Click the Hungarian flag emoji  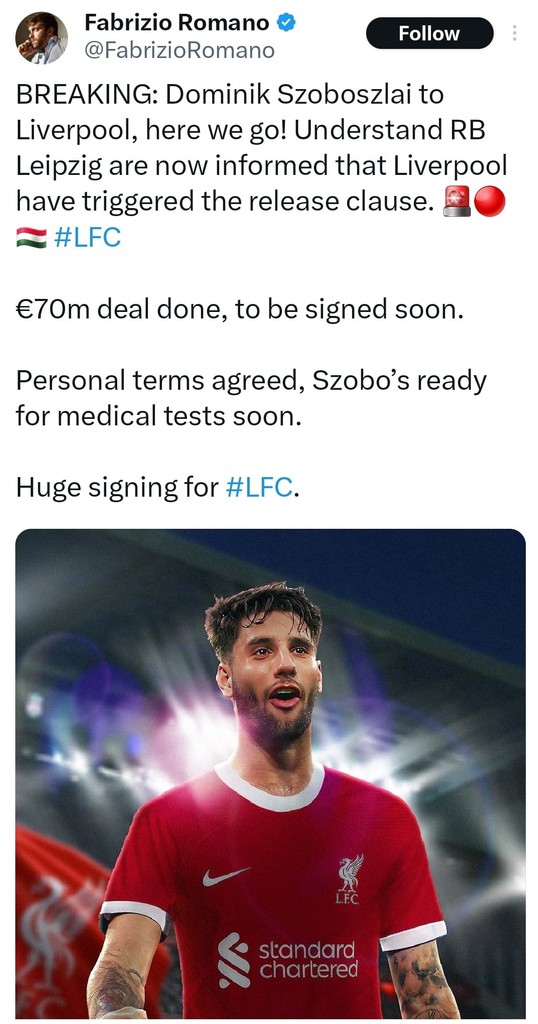31,238
